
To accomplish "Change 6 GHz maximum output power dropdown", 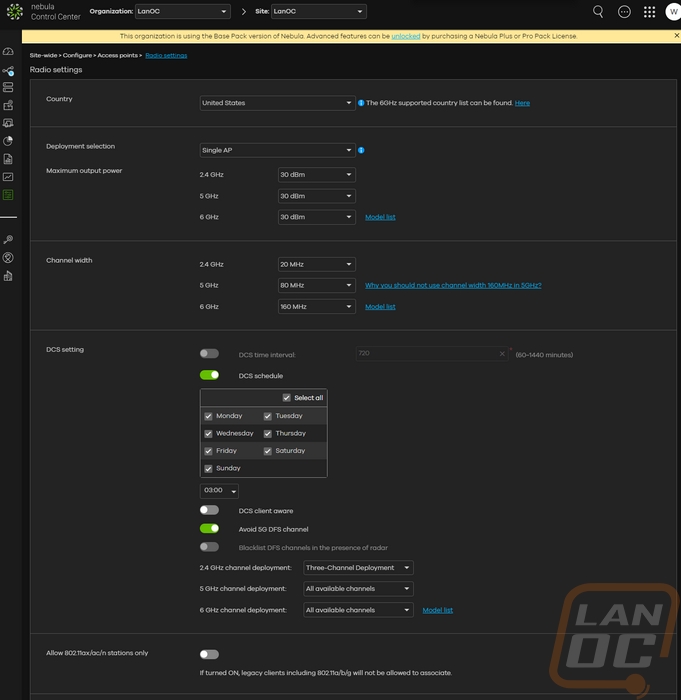I will pyautogui.click(x=317, y=217).
